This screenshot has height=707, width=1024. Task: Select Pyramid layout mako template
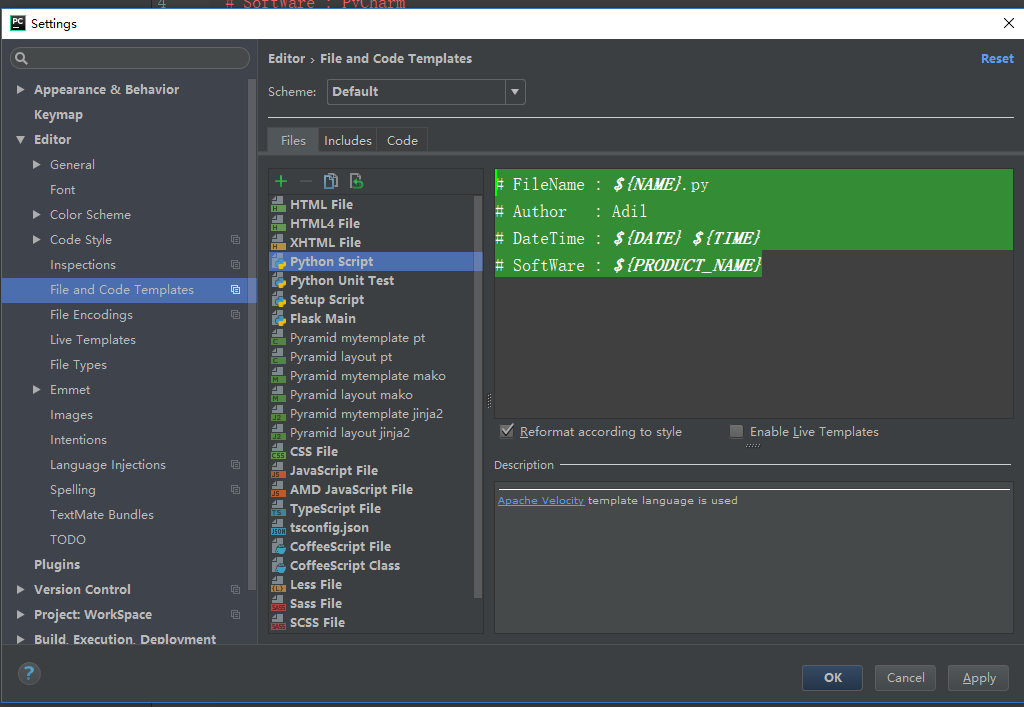click(351, 394)
